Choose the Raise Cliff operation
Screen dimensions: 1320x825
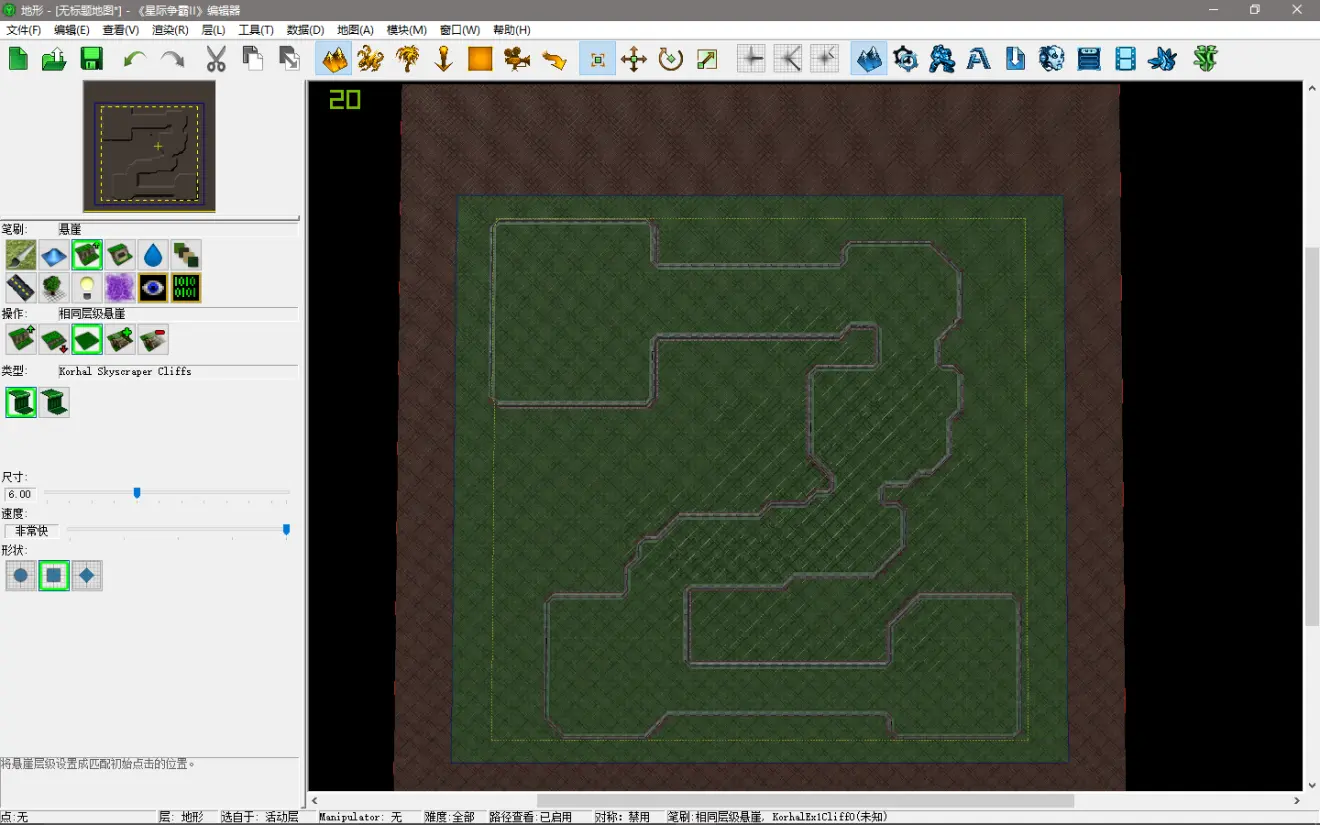(x=21, y=340)
